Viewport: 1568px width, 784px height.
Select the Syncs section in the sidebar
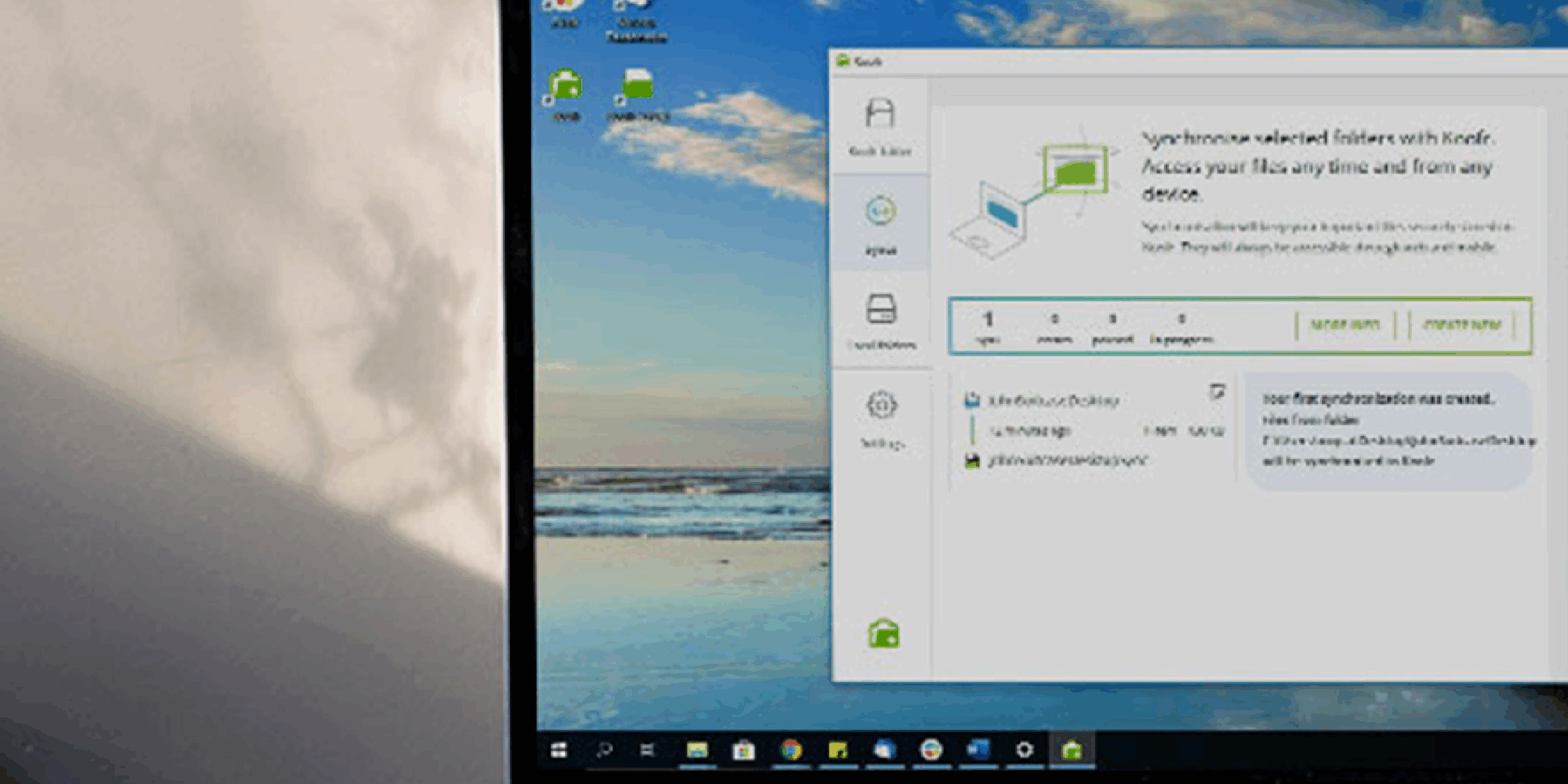click(x=880, y=223)
